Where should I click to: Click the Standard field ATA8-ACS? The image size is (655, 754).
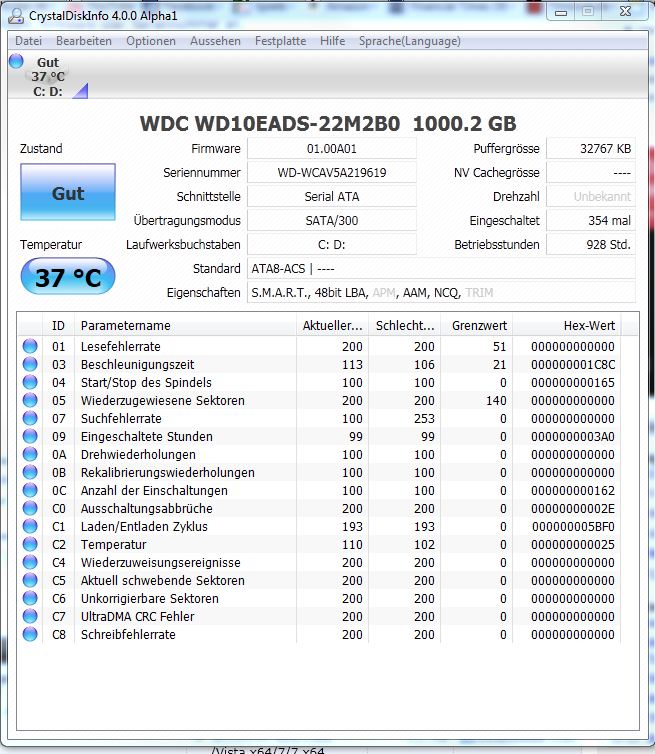pos(441,269)
